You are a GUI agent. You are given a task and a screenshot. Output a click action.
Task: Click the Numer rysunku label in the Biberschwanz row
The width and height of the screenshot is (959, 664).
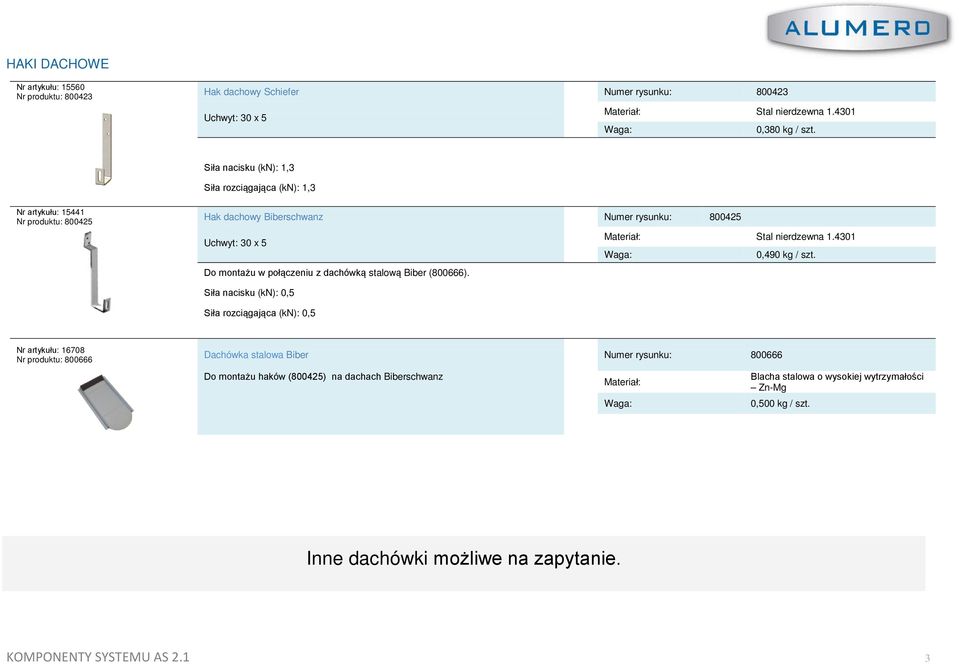pyautogui.click(x=637, y=217)
